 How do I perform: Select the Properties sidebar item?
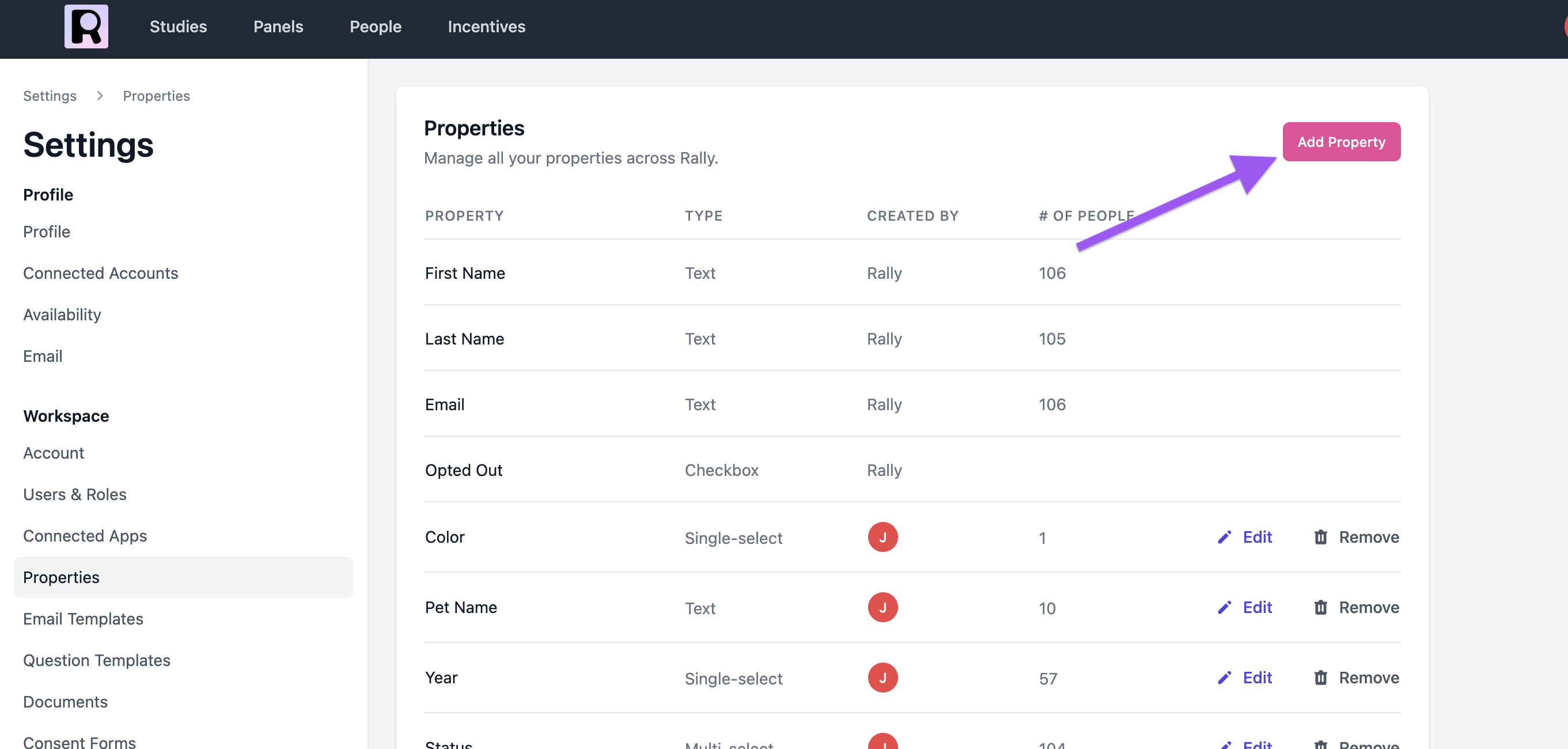pos(61,577)
